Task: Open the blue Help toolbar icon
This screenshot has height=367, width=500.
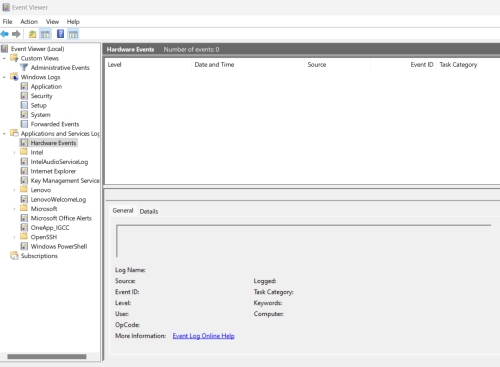Action: (60, 34)
